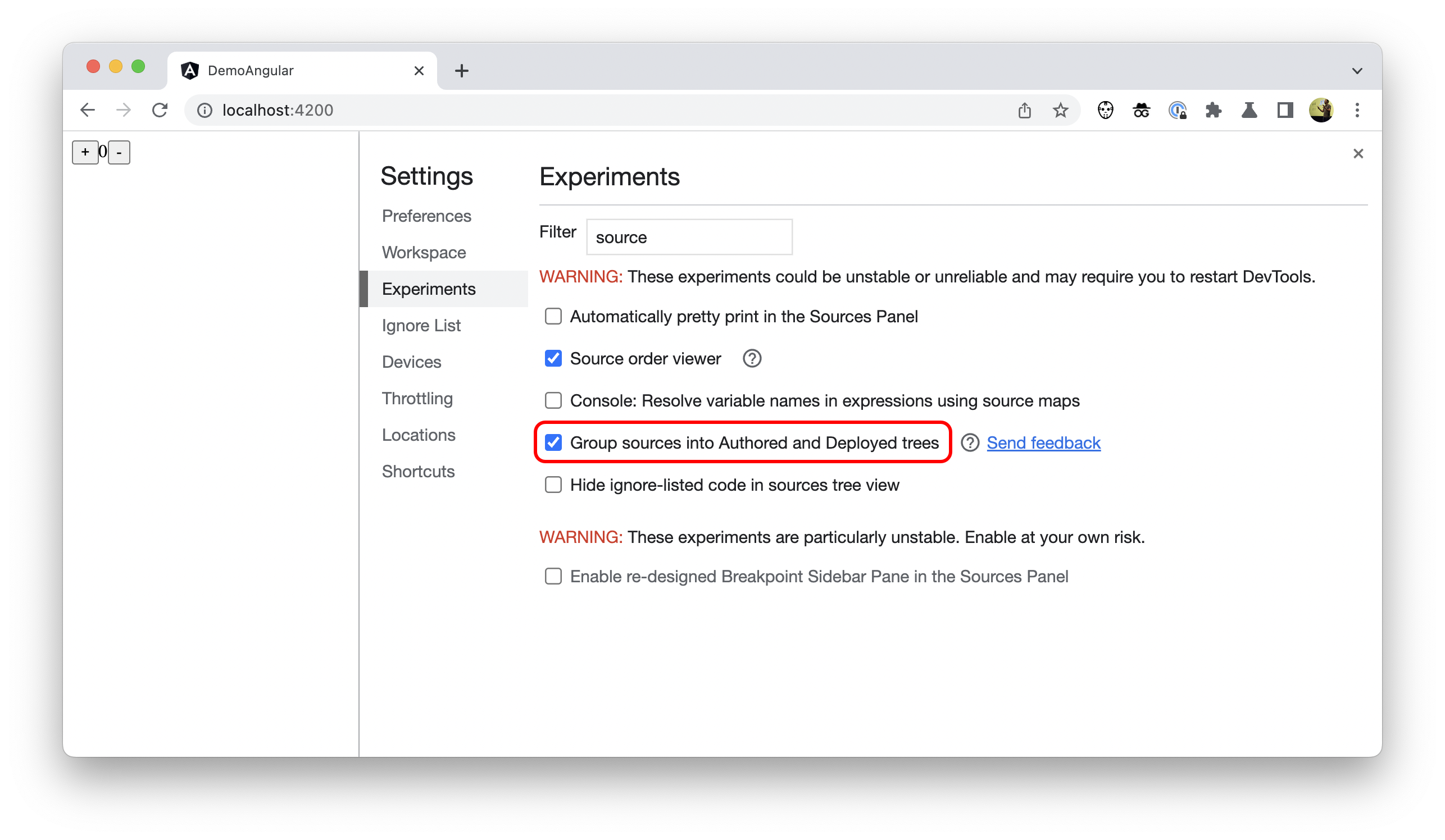Click 'Send feedback' link for Group sources

click(1043, 442)
